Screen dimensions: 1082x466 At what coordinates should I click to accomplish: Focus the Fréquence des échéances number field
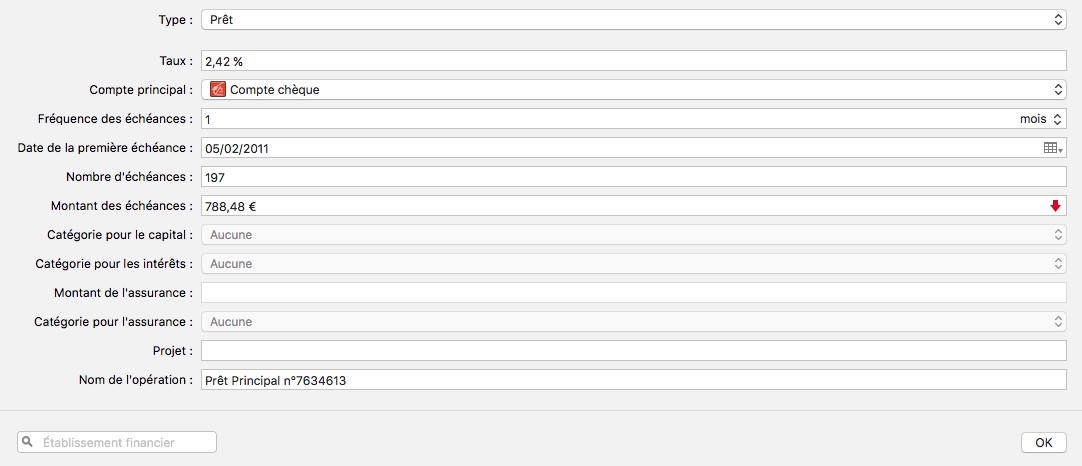[607, 119]
